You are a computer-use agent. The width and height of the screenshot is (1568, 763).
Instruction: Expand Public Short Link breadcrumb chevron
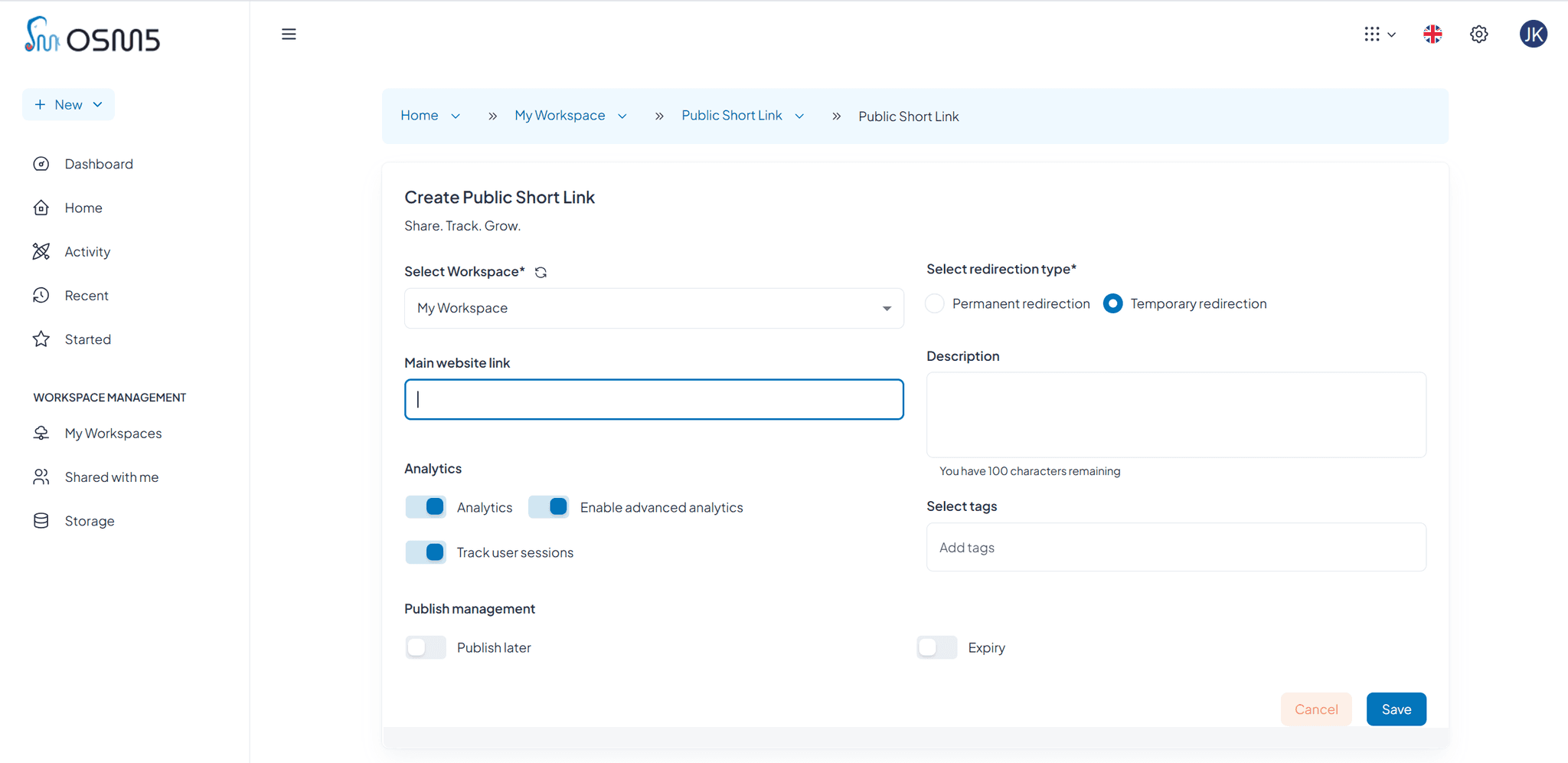[x=799, y=116]
